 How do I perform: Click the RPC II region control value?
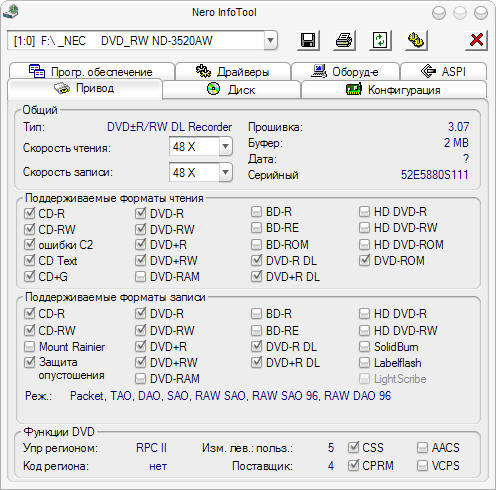pyautogui.click(x=151, y=448)
